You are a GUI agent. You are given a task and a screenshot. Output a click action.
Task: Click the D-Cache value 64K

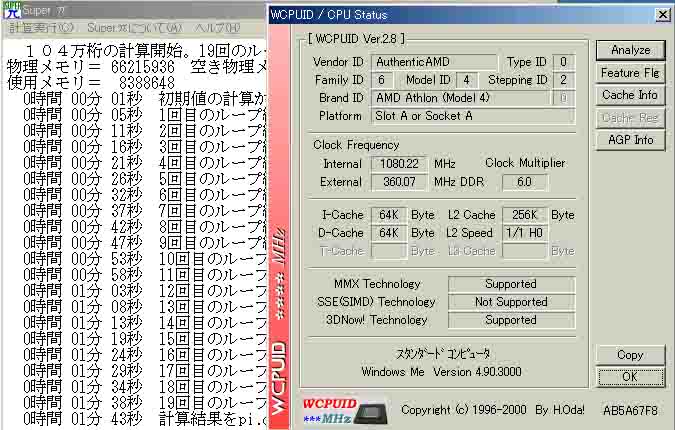389,233
